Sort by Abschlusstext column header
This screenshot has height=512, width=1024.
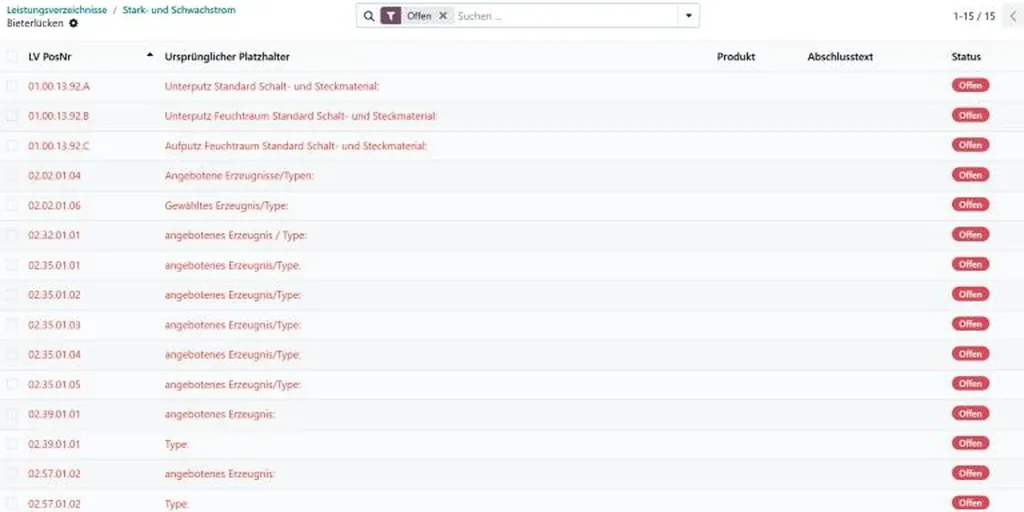840,57
